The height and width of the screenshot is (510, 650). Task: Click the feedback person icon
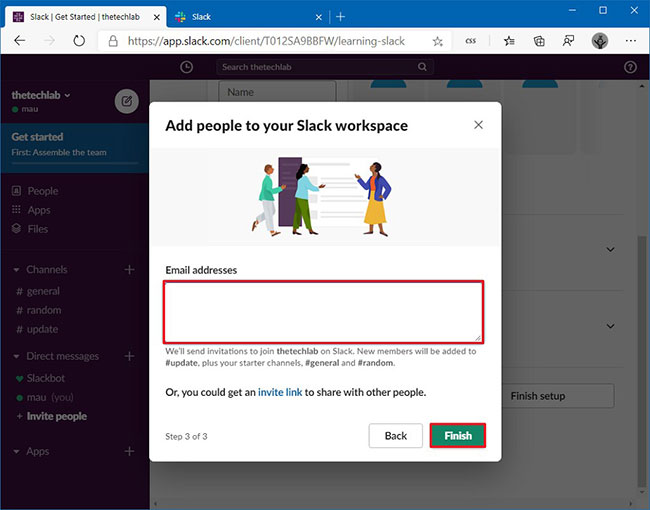click(x=568, y=41)
